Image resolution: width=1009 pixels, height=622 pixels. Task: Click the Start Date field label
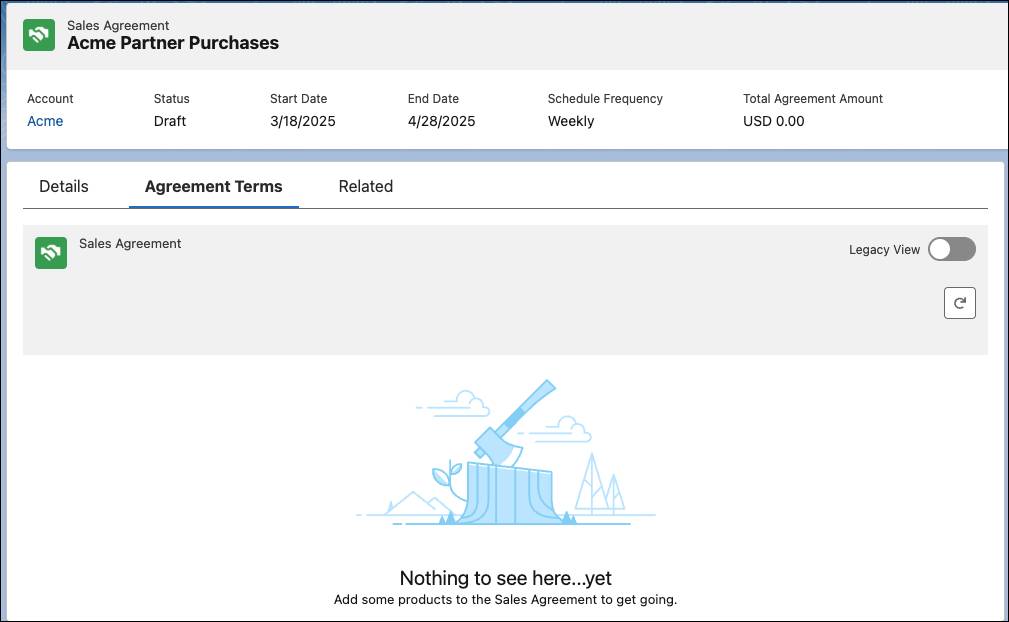(299, 98)
